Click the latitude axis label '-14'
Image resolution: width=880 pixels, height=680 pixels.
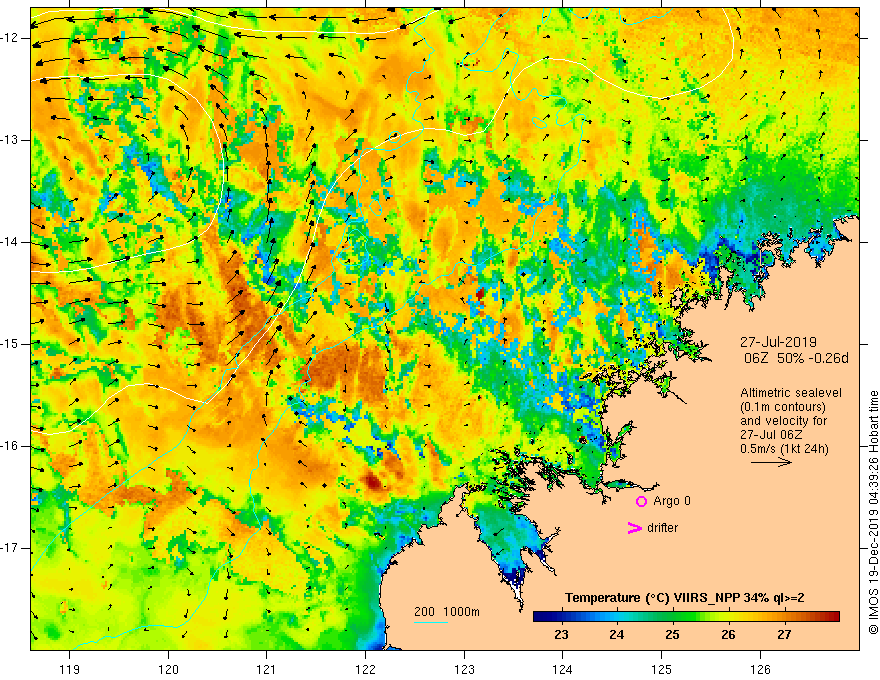[10, 242]
